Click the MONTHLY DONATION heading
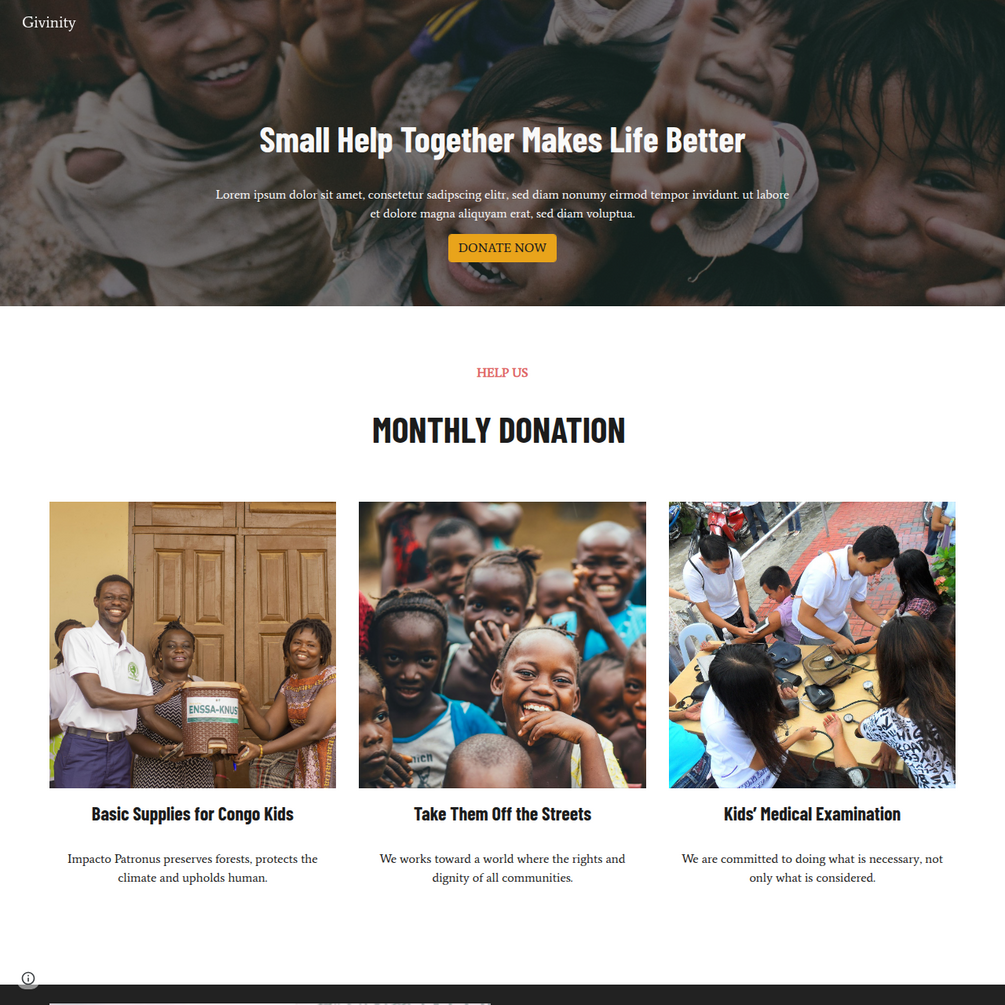The image size is (1005, 1005). pyautogui.click(x=499, y=431)
